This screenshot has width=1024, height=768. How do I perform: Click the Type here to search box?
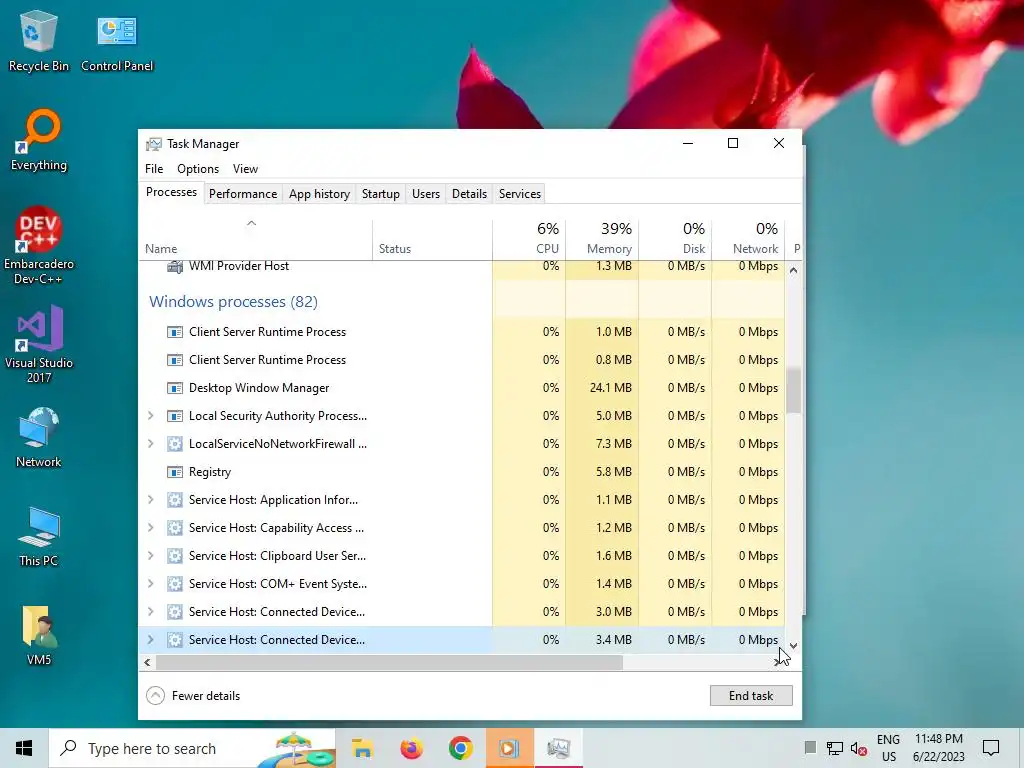point(193,748)
